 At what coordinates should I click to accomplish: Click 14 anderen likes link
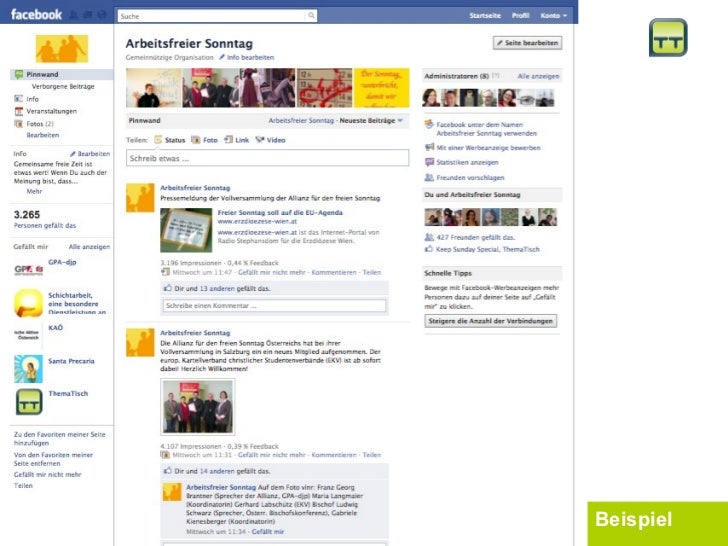coord(217,471)
